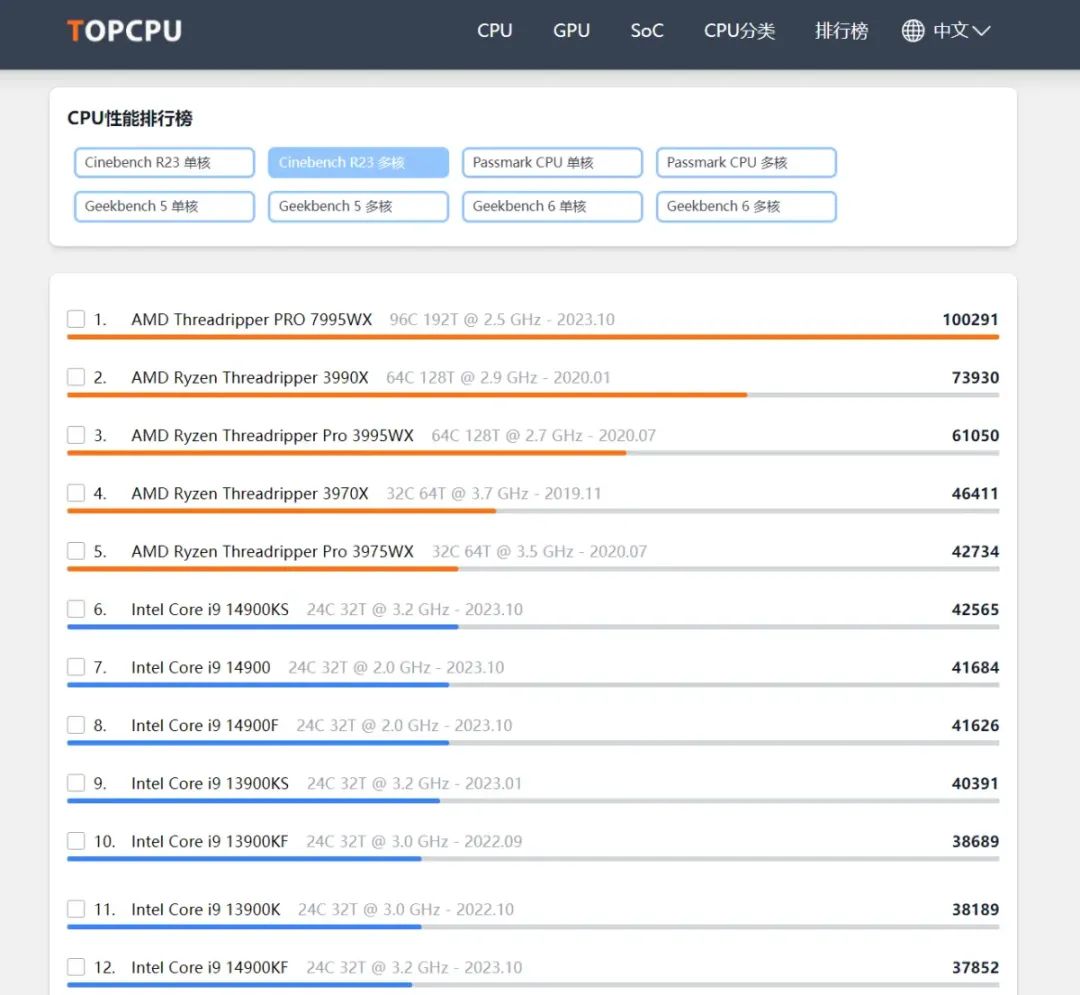Check the Ryzen Threadripper 3970X checkbox

click(76, 493)
